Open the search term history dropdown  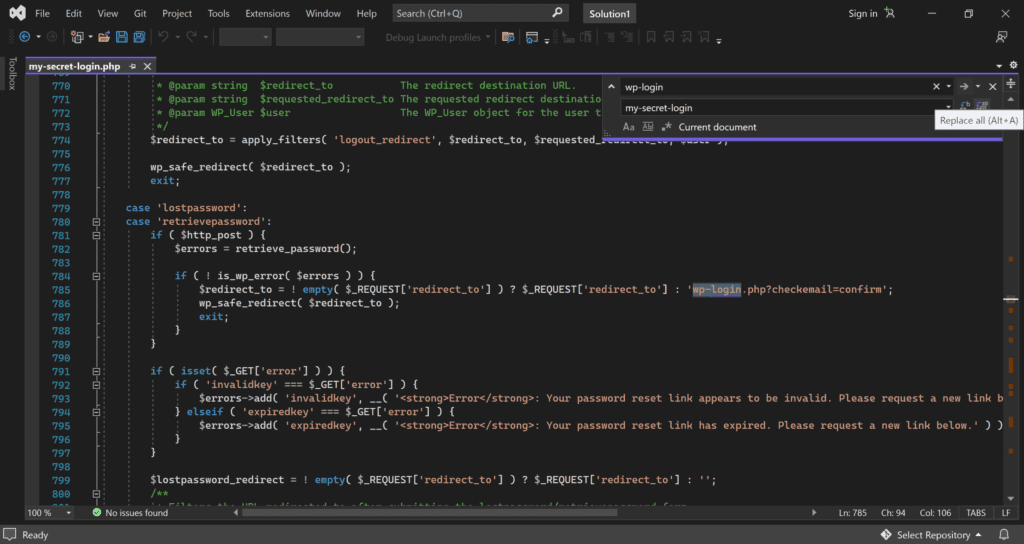(x=948, y=86)
